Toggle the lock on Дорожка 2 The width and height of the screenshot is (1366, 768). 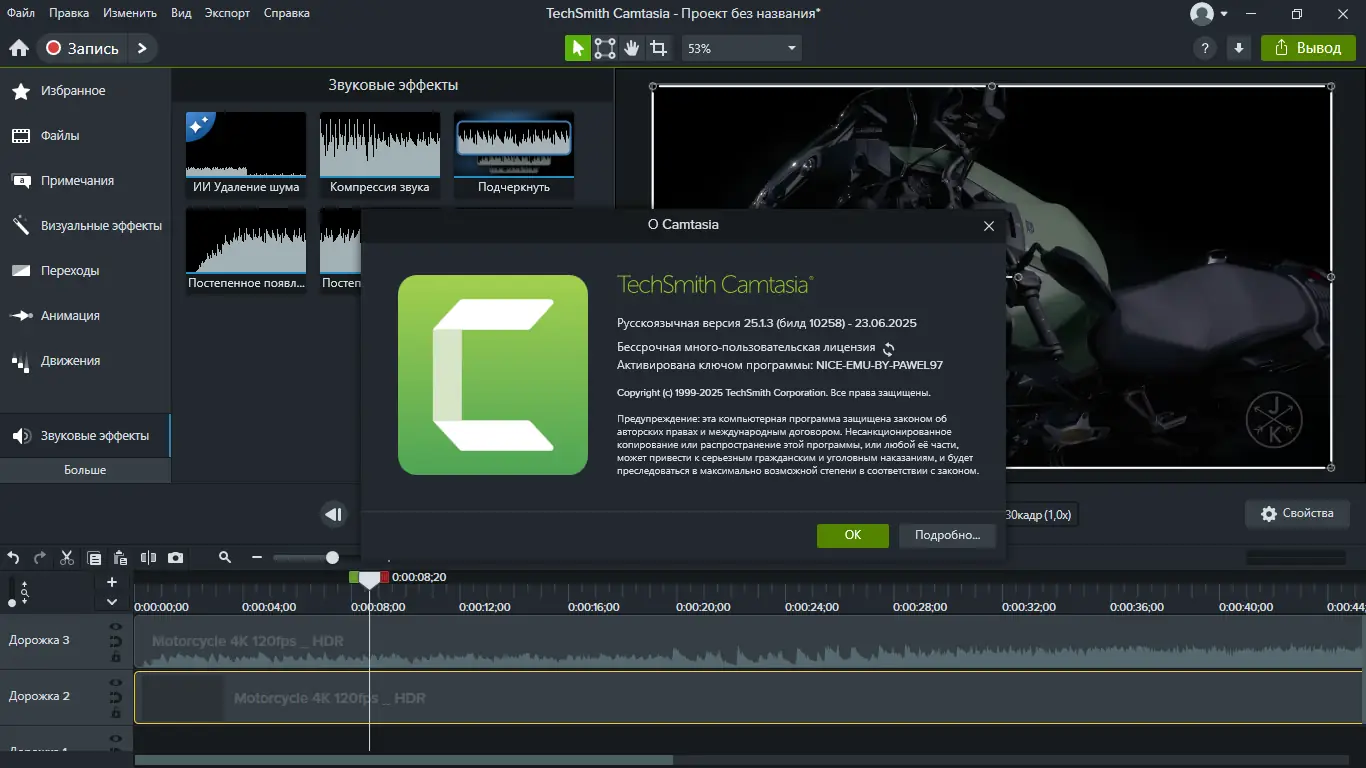click(x=115, y=713)
